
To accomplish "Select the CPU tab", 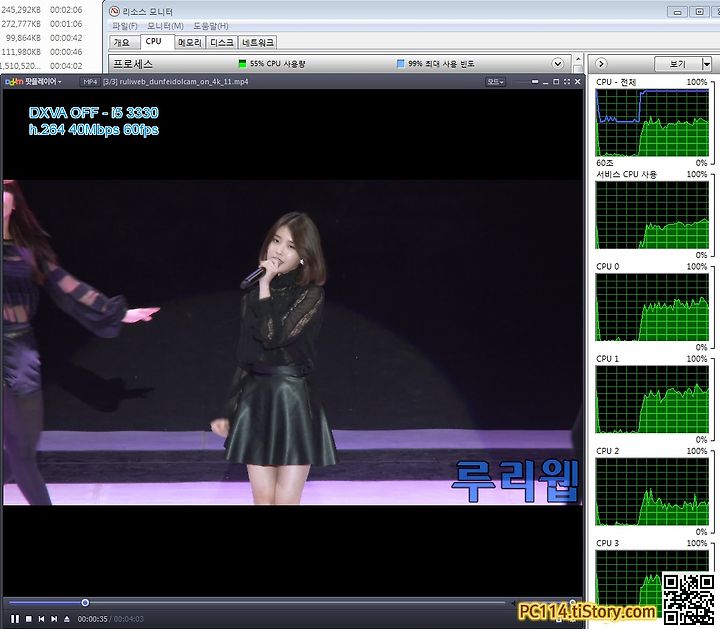I will [157, 41].
